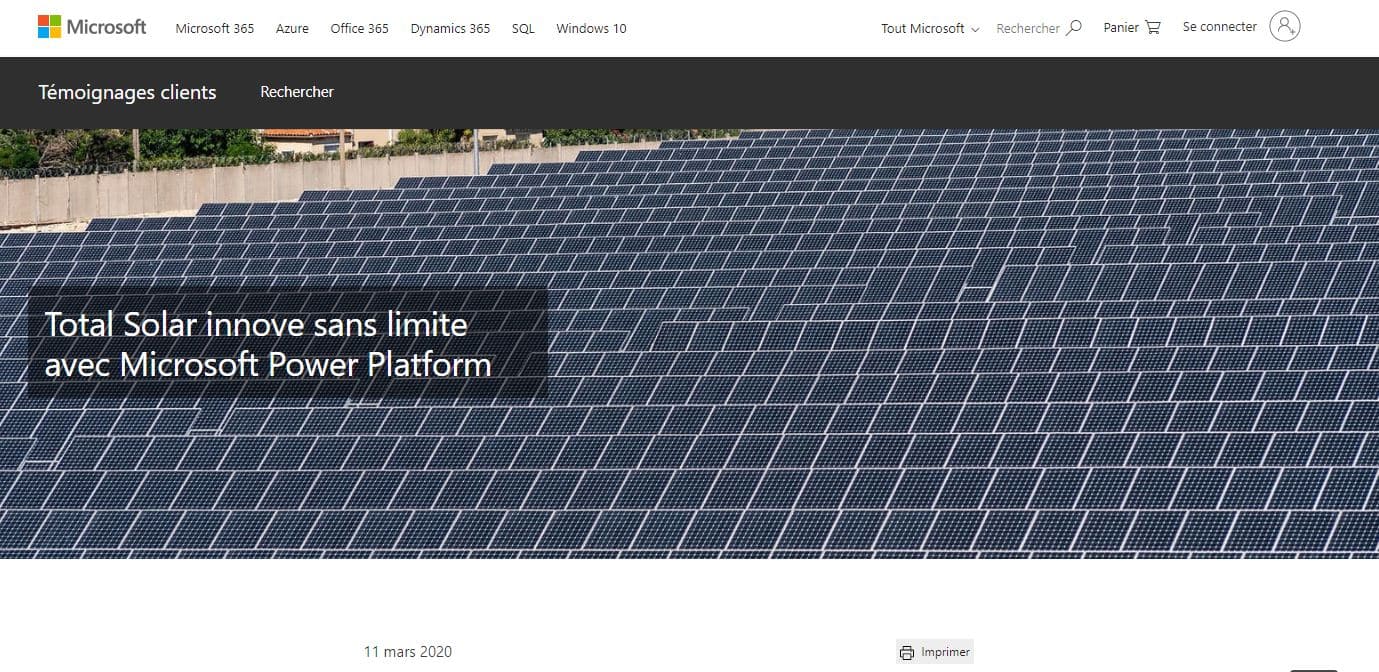Click the printer icon beside Imprimer
Viewport: 1379px width, 672px height.
pos(907,653)
